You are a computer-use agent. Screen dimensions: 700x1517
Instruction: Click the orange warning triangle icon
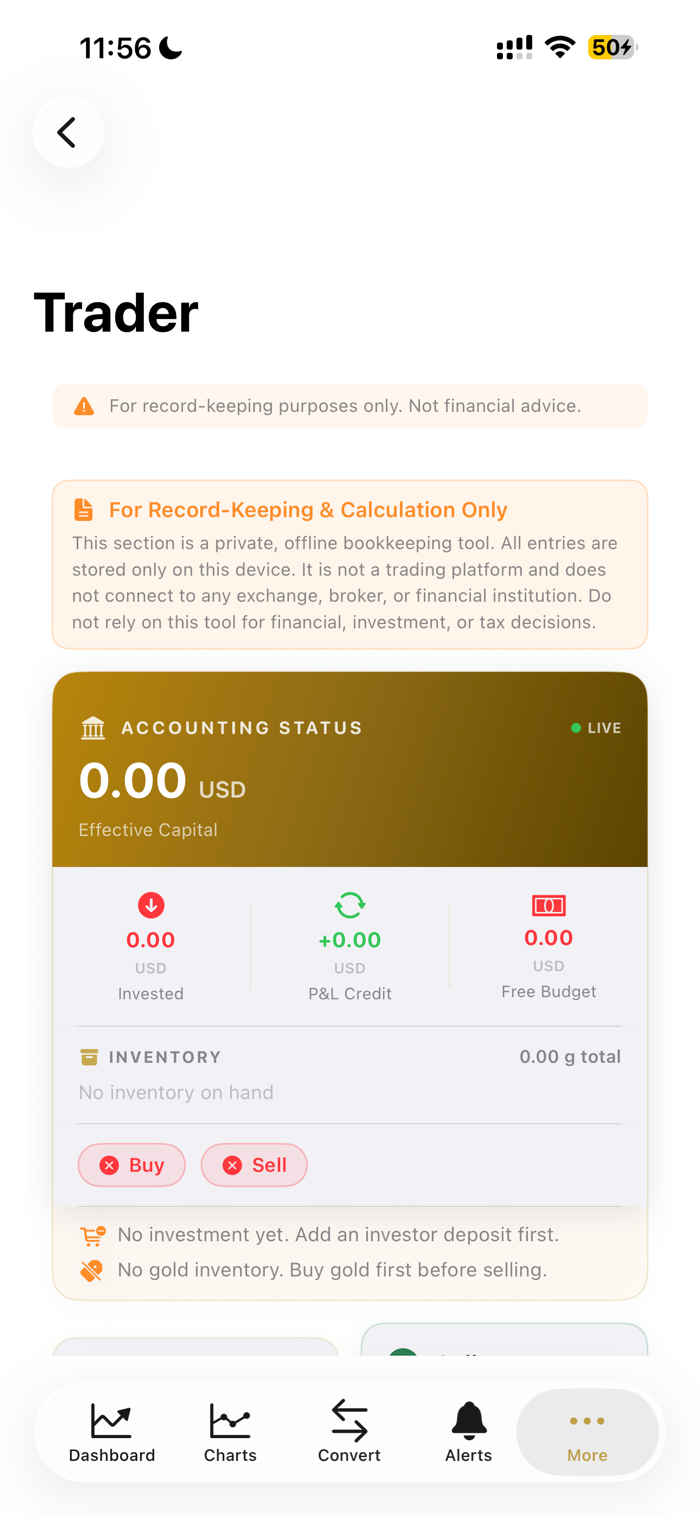pyautogui.click(x=84, y=406)
